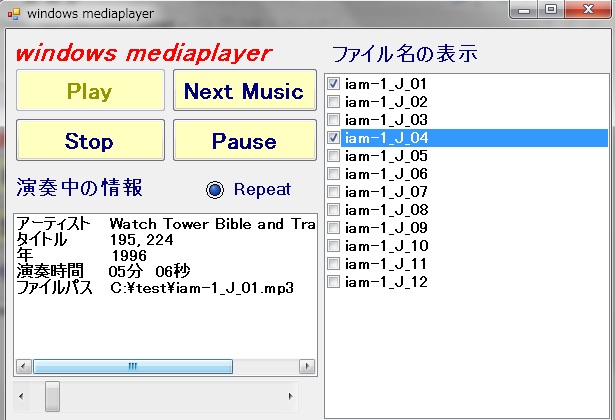
Task: Click the file path C:¥test¥iam-1_J_01.mp3 text
Action: (x=202, y=288)
